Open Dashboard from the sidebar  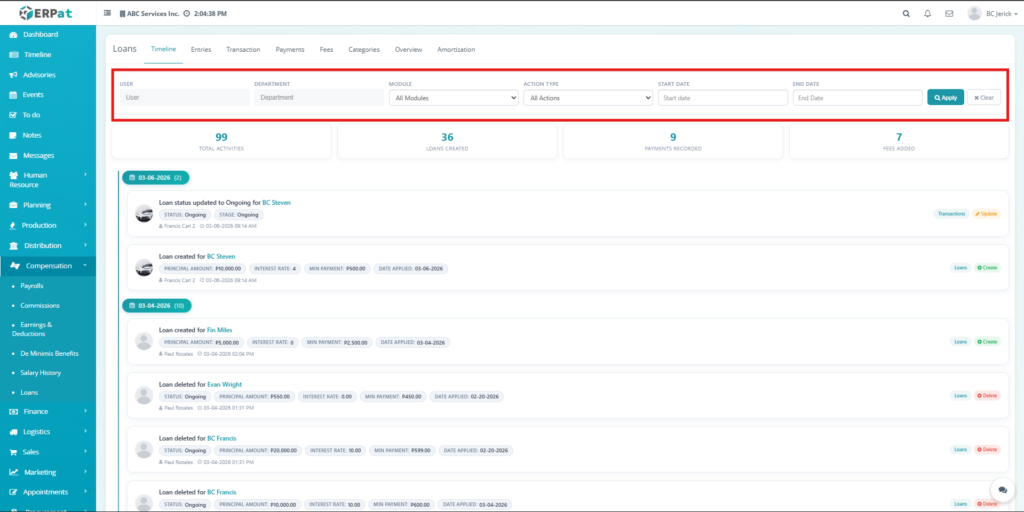click(40, 34)
